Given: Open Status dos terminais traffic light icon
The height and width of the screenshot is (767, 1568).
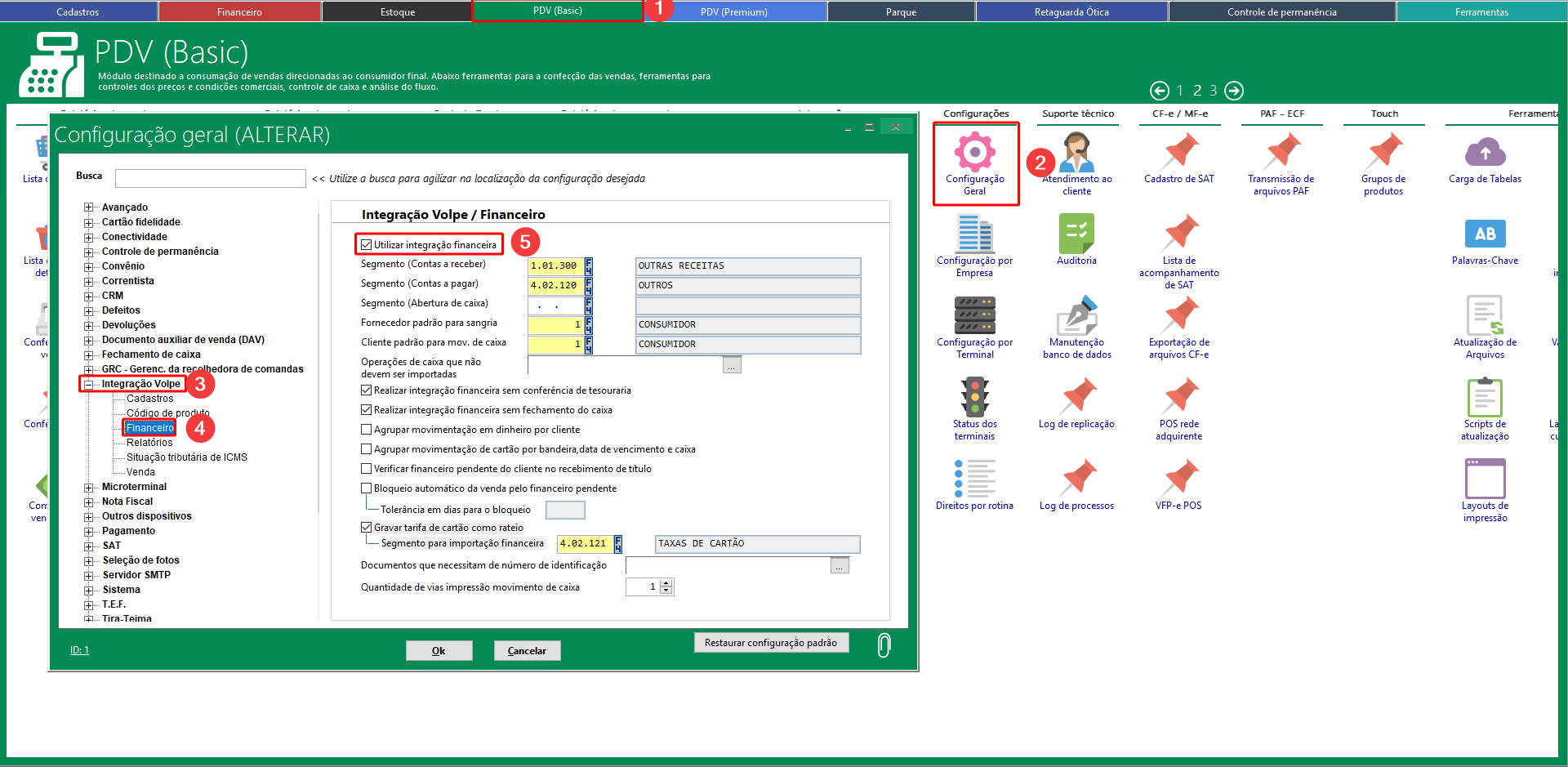Looking at the screenshot, I should (x=974, y=397).
